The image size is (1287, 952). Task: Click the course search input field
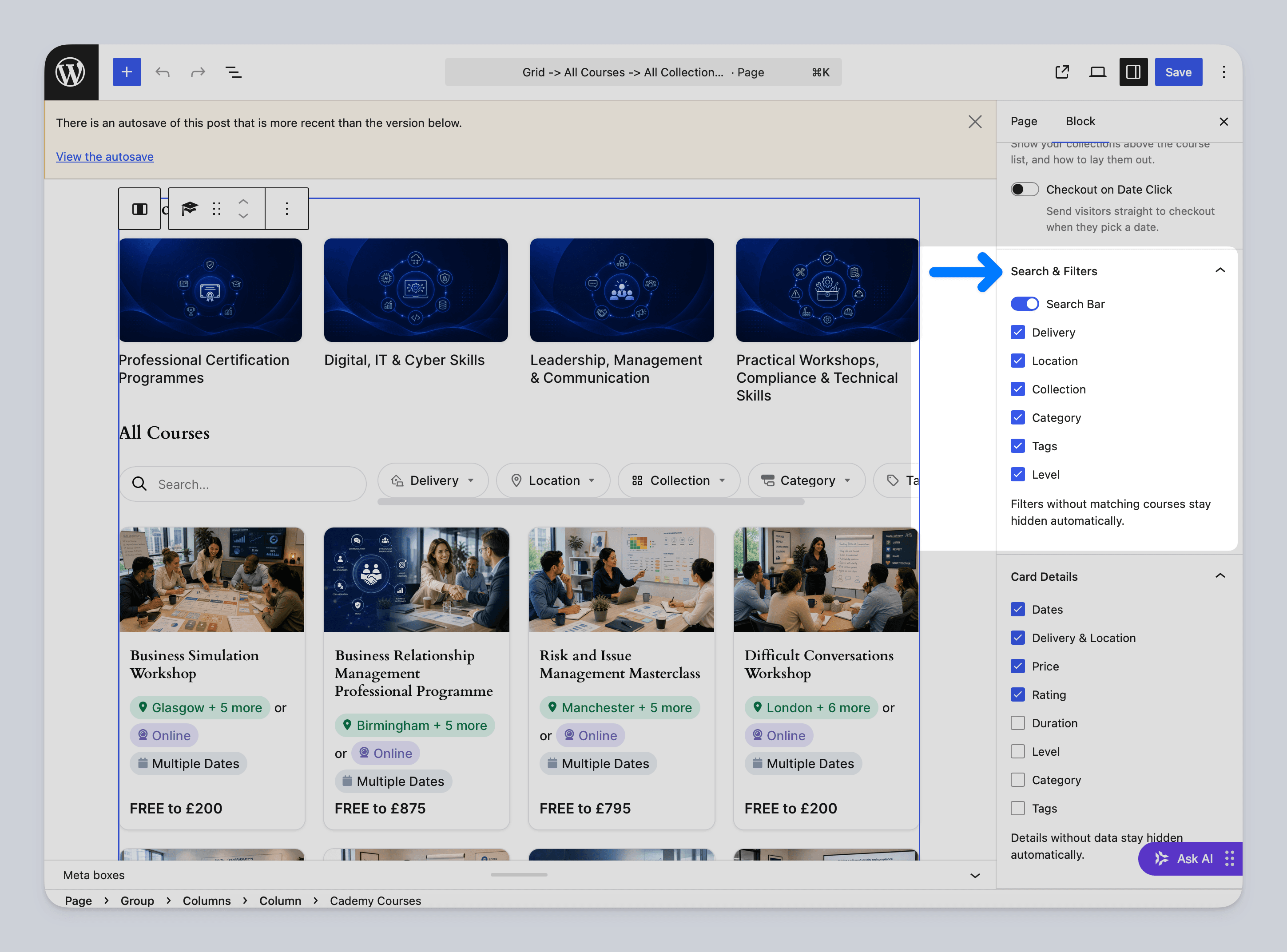[x=242, y=484]
